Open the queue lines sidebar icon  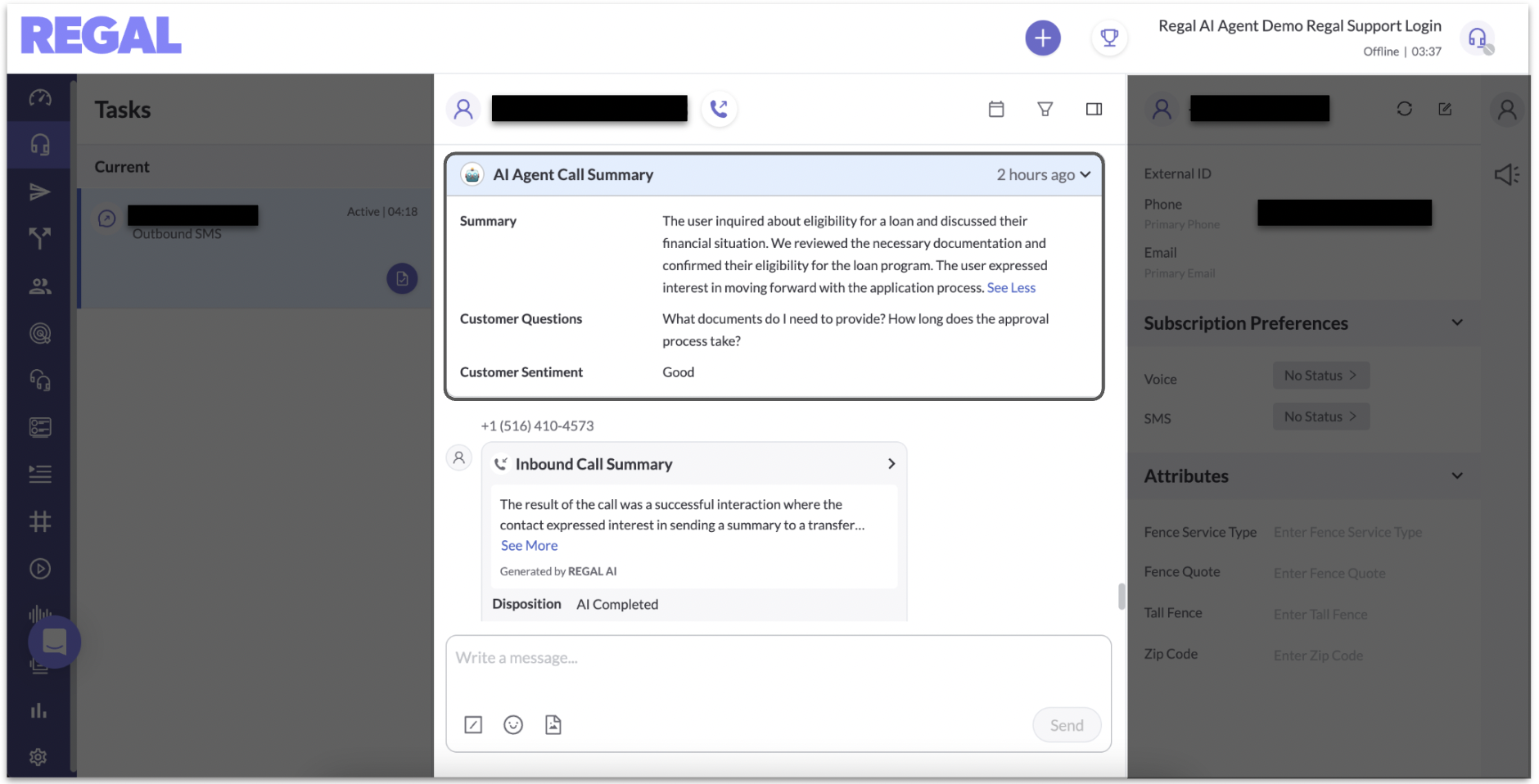tap(40, 474)
